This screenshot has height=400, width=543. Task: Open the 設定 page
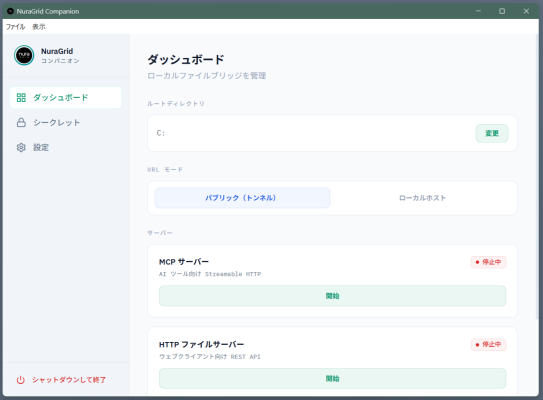coord(66,148)
